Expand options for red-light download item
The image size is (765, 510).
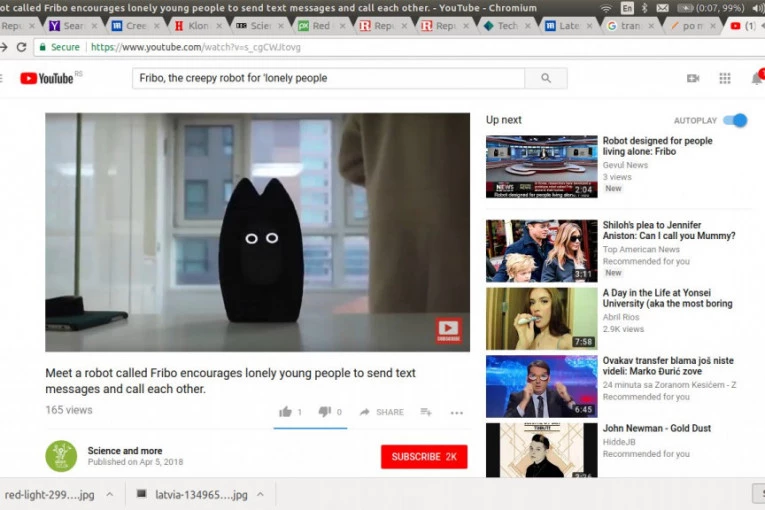tap(109, 494)
